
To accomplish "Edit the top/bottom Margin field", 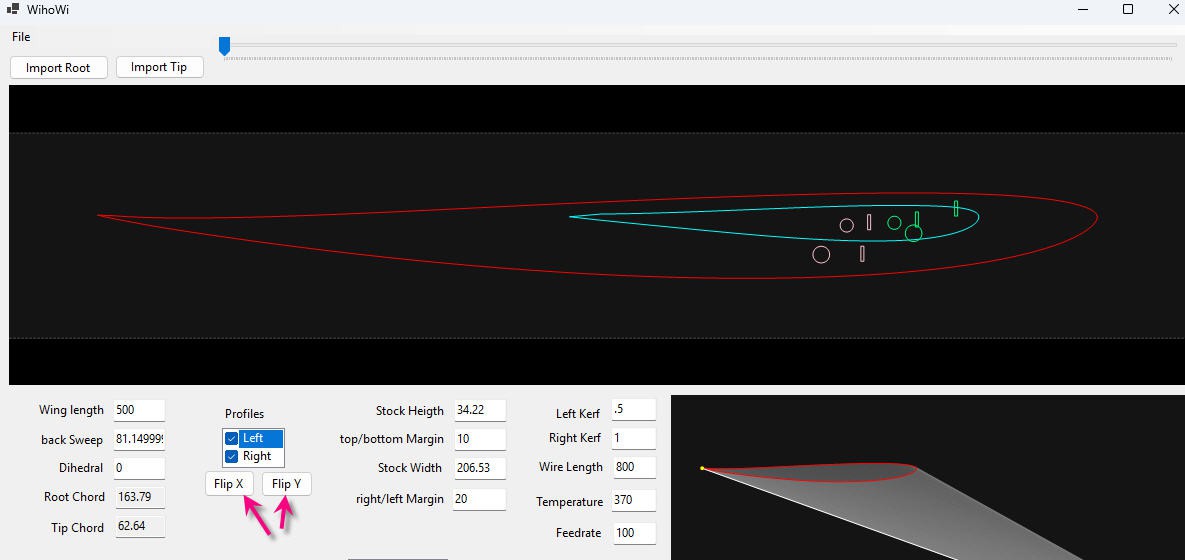I will (479, 439).
